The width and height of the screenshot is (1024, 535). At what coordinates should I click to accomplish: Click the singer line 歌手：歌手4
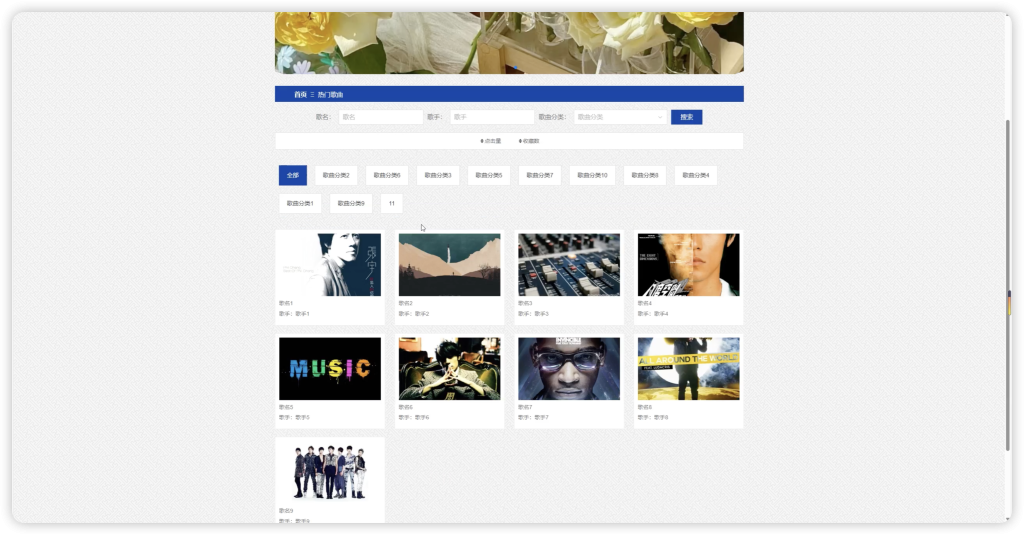[x=653, y=314]
